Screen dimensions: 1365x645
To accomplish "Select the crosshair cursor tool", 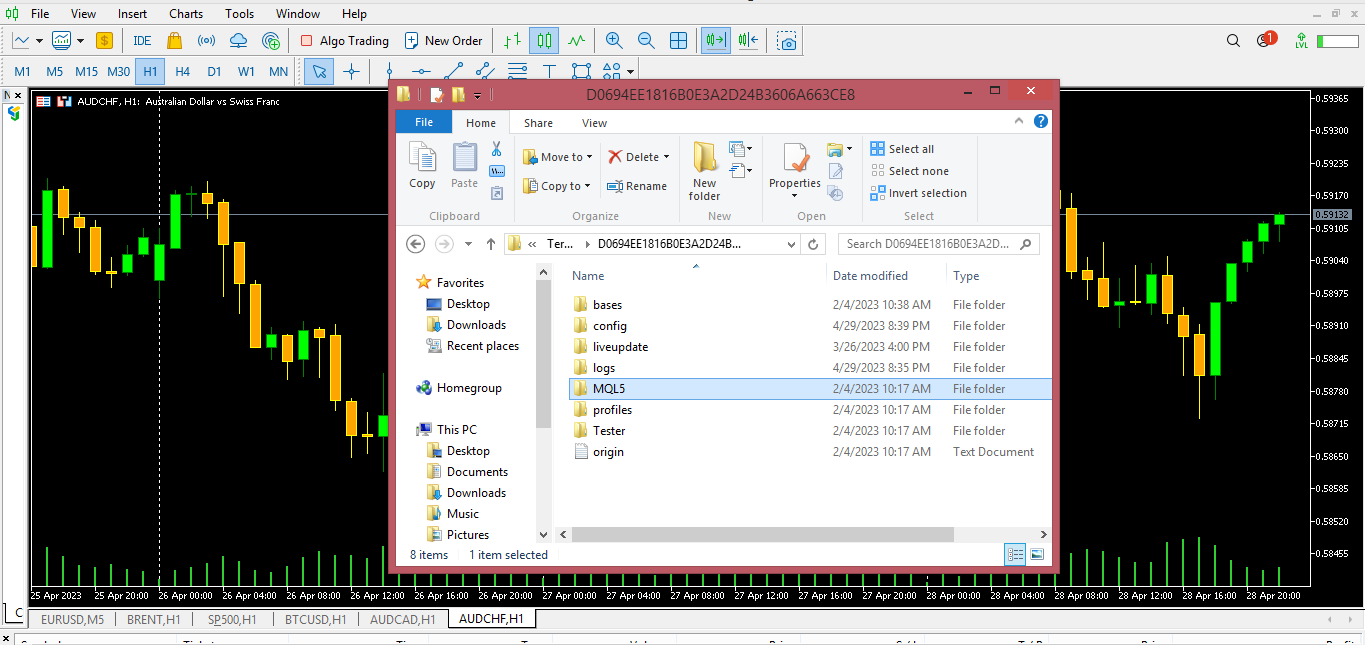I will (351, 72).
